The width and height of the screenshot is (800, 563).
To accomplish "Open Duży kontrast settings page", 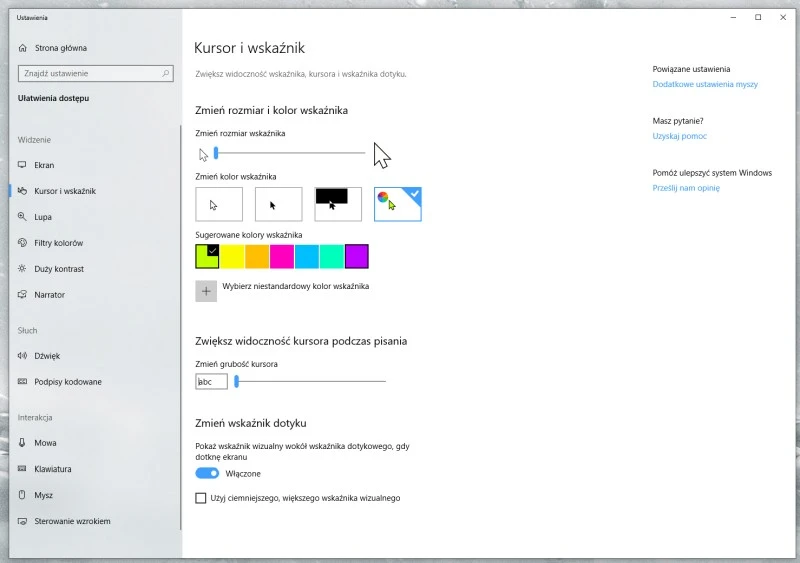I will 59,269.
